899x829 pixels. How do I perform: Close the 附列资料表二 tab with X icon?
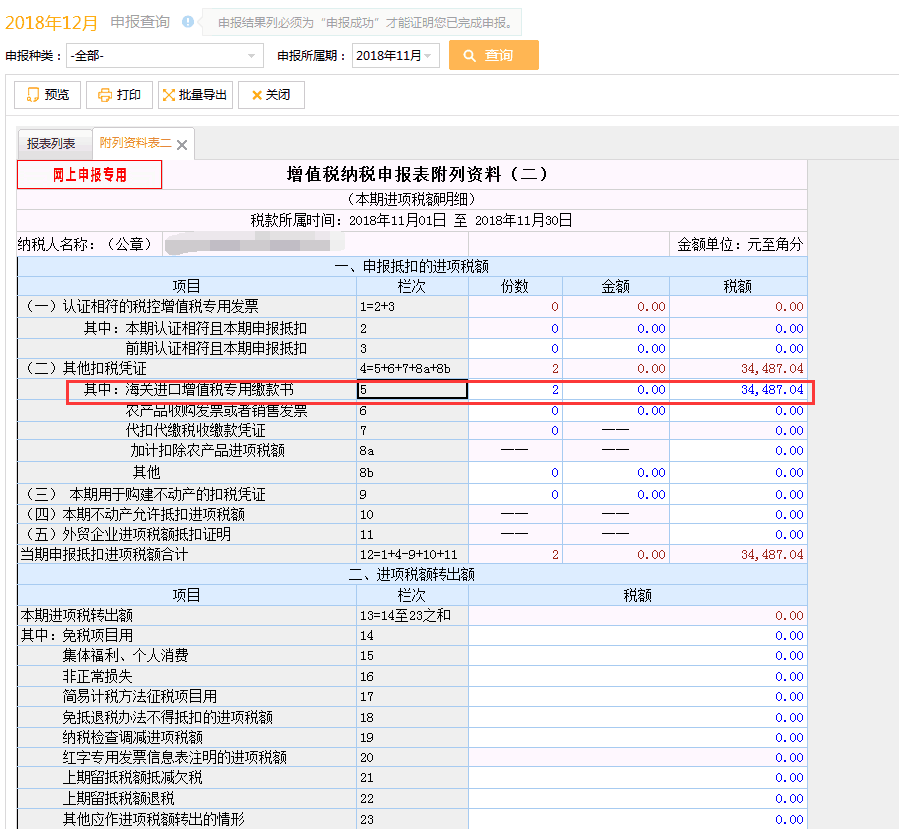click(182, 145)
